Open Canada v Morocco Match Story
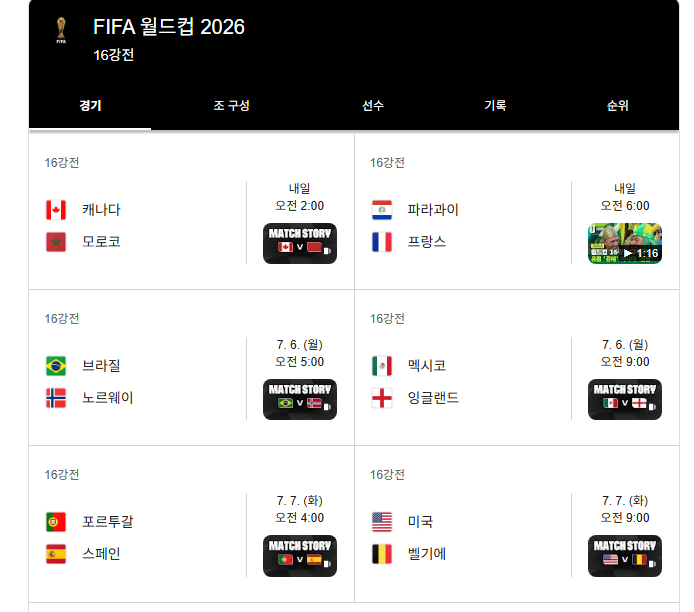The image size is (694, 612). [x=300, y=243]
